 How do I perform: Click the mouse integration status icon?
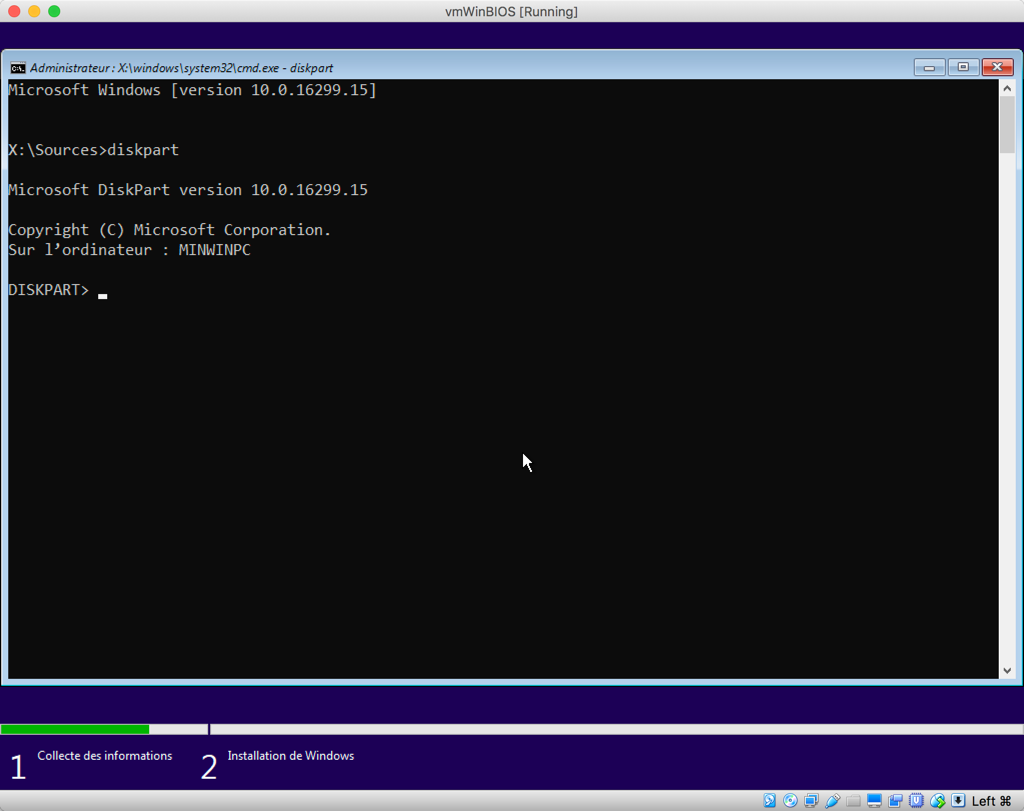coord(938,801)
